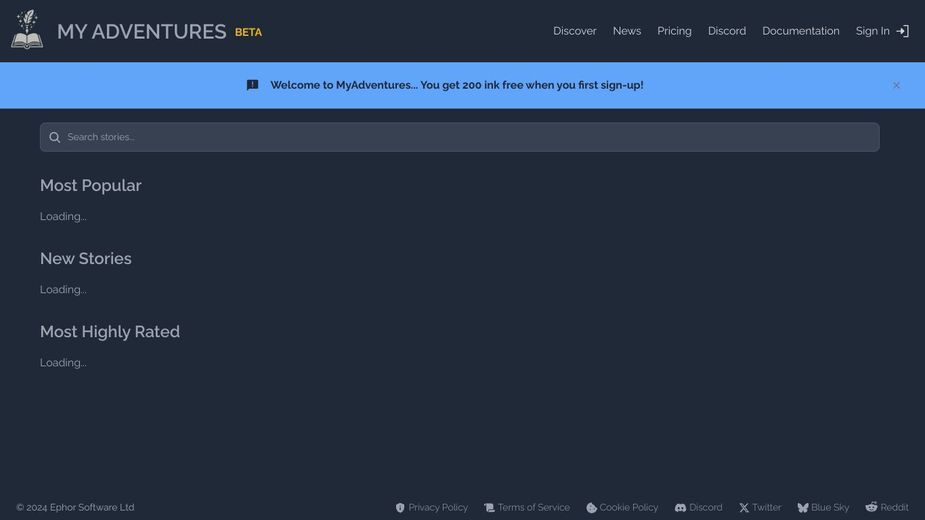The image size is (925, 520).
Task: Open the Discover page from the navbar
Action: [x=575, y=31]
